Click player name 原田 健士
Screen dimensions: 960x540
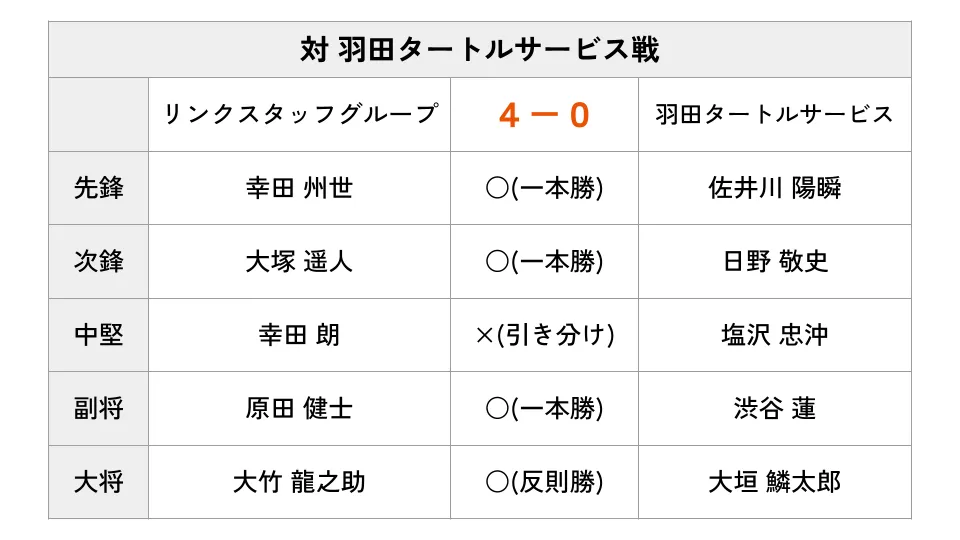299,408
